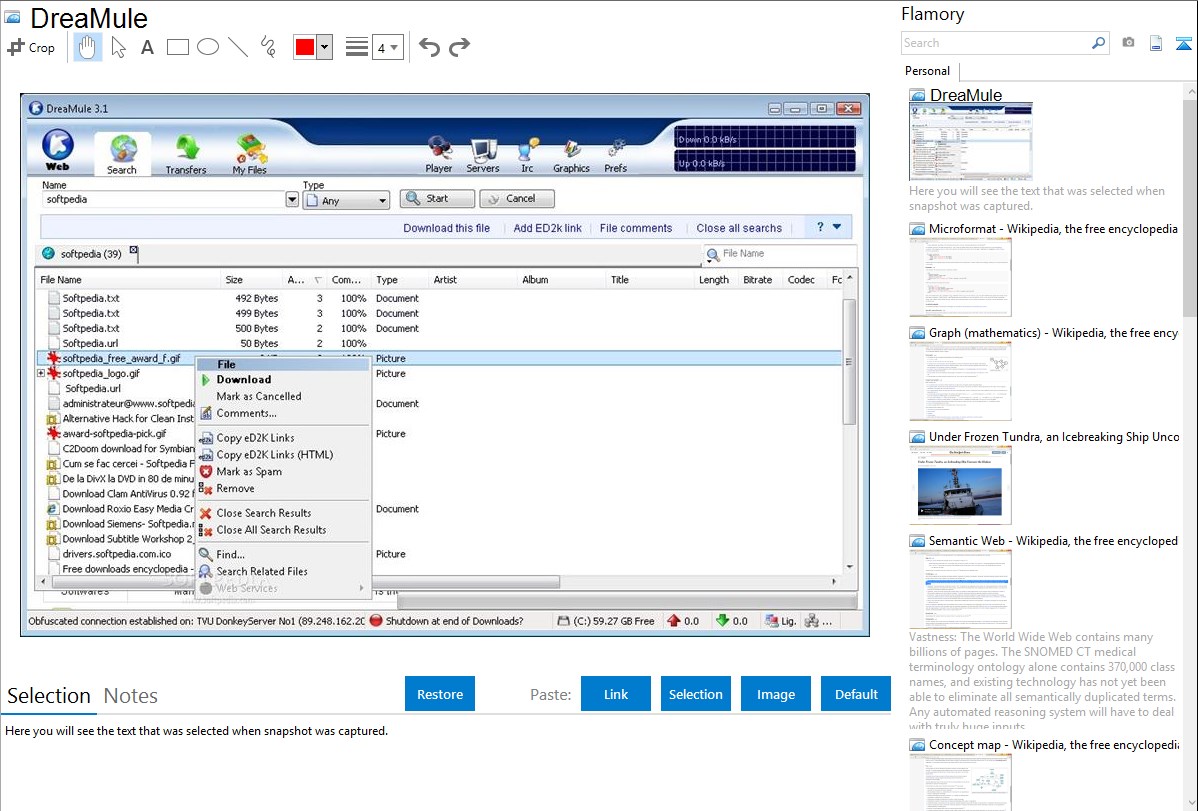Open the color picker dropdown arrow
The width and height of the screenshot is (1198, 811).
[324, 47]
